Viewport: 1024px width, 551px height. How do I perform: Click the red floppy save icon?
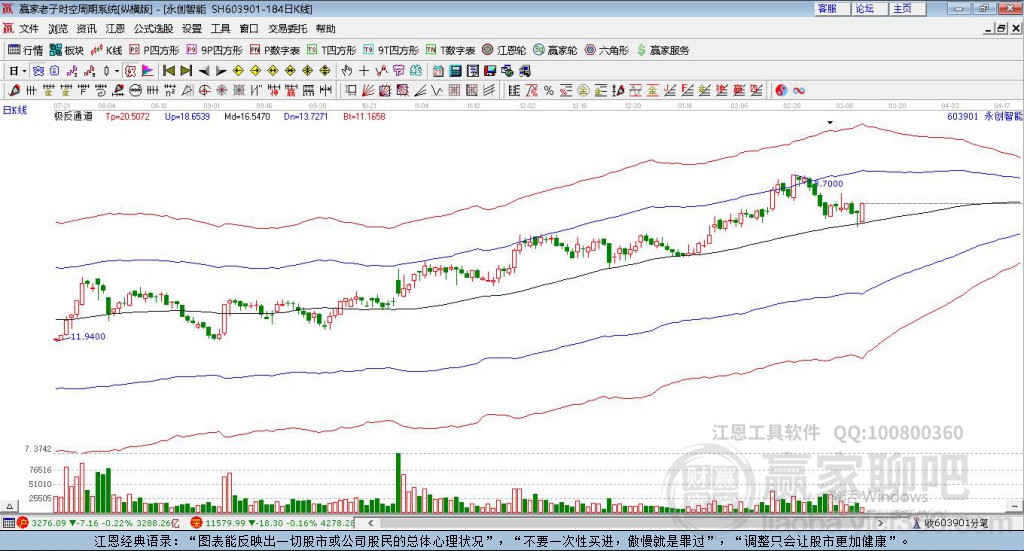tap(490, 71)
